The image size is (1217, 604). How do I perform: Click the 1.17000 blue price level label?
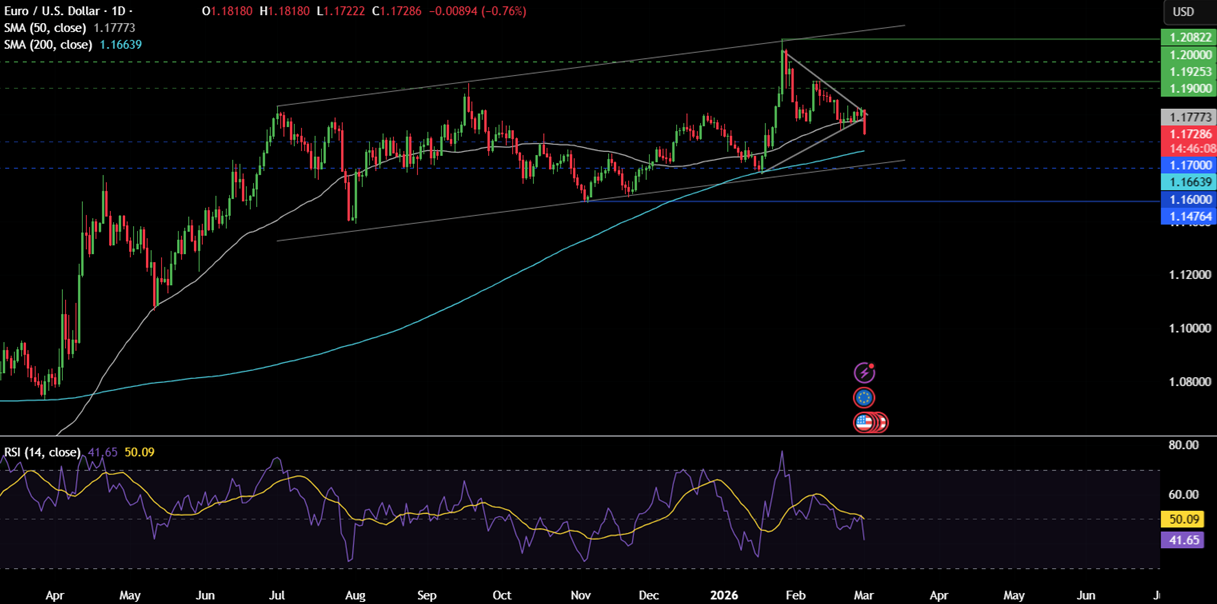1186,165
